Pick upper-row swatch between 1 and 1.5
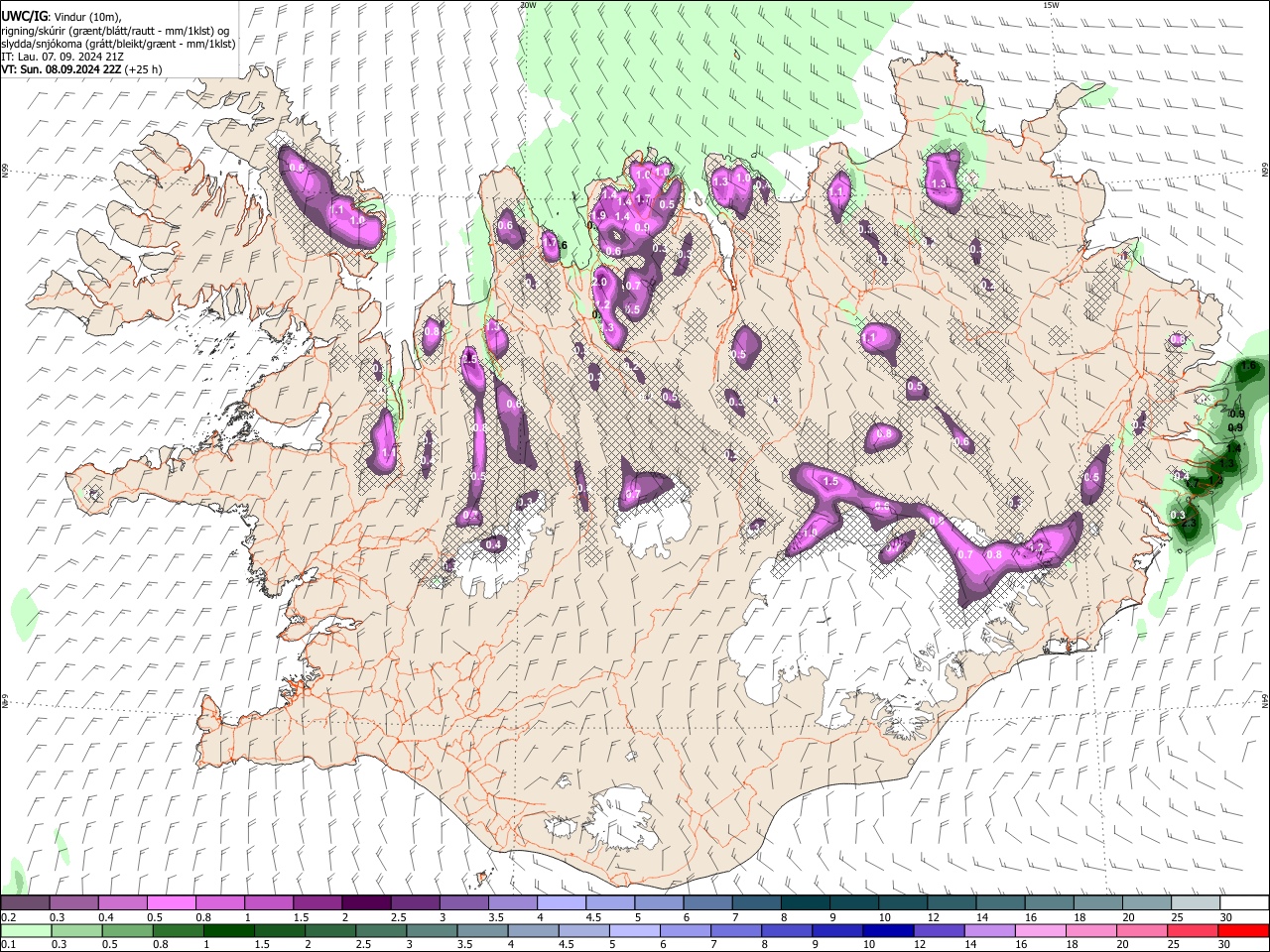1270x952 pixels. 268,902
